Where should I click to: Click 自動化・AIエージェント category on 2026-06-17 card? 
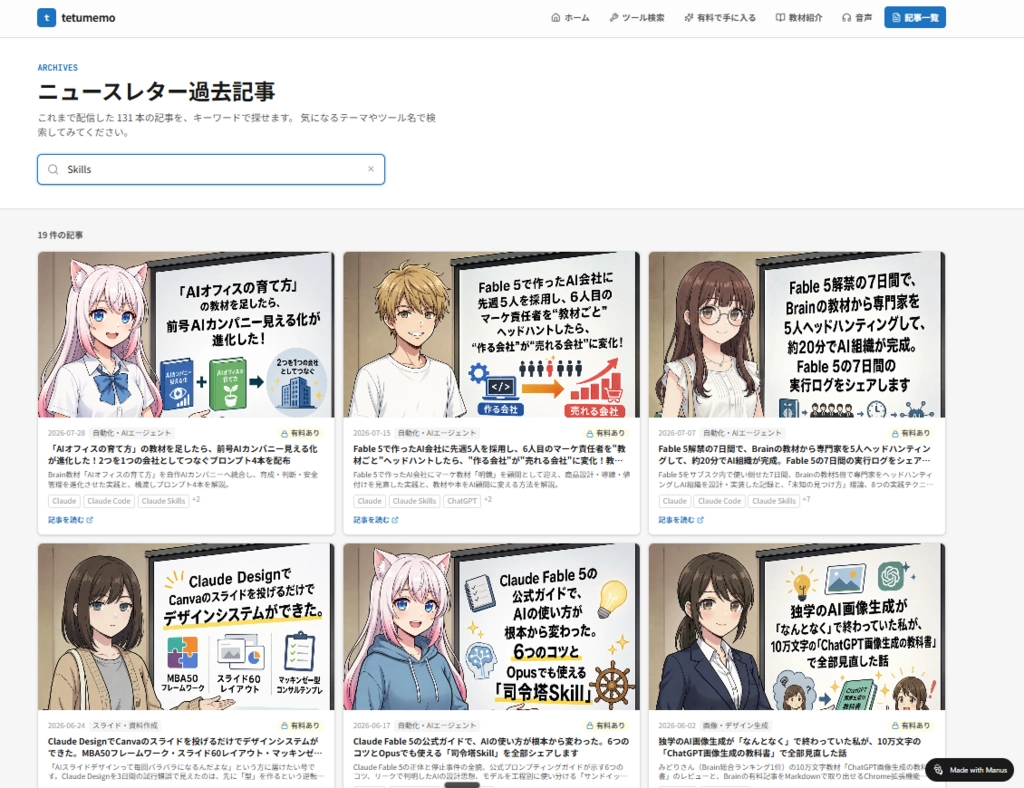(x=437, y=725)
